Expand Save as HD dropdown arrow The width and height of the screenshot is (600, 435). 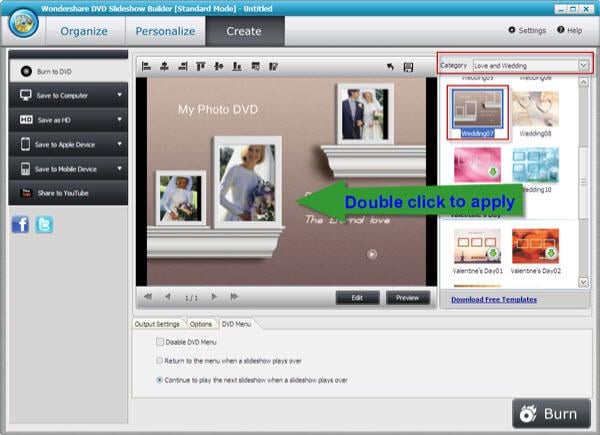point(119,119)
